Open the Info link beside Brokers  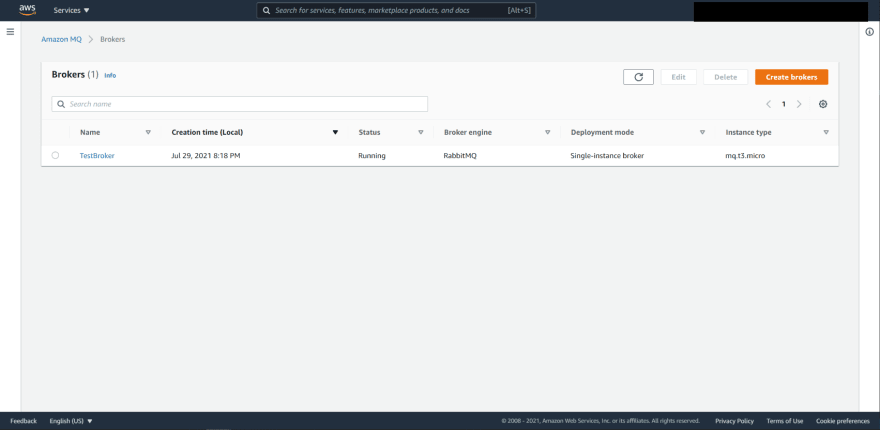tap(110, 75)
